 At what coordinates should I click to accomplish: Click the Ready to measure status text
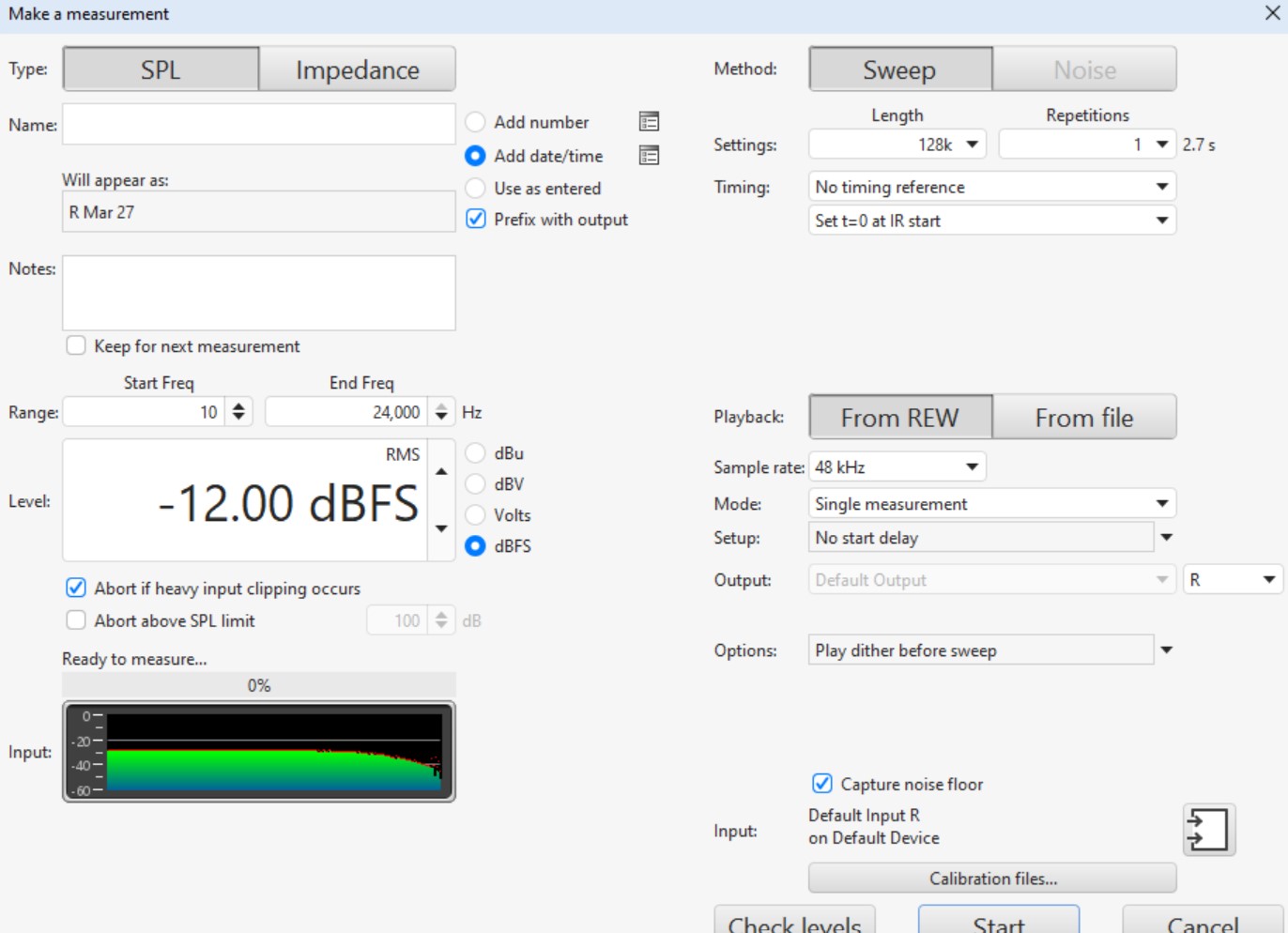pos(134,659)
